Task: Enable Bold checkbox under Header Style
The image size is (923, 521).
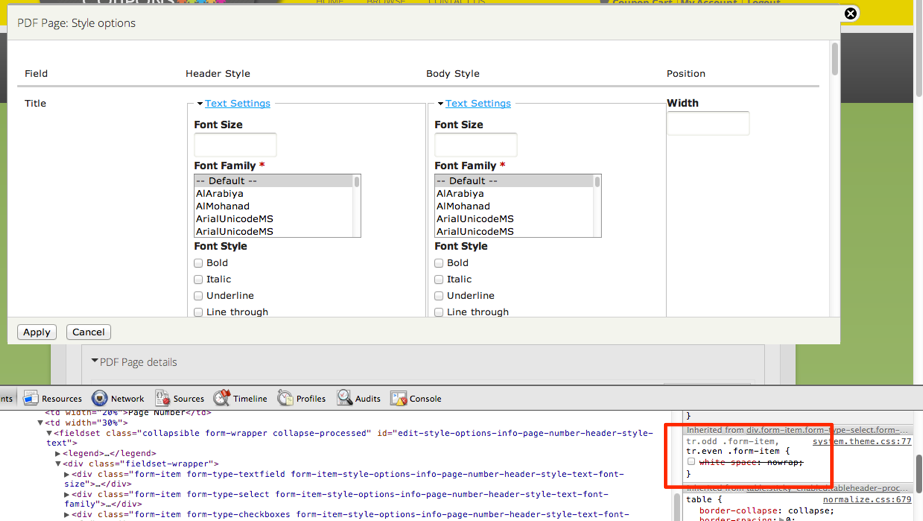Action: click(198, 263)
